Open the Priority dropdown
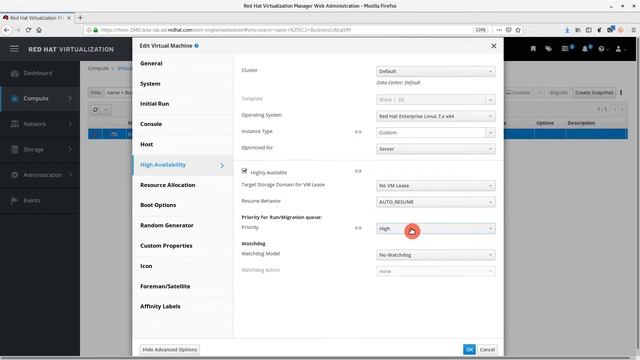The height and width of the screenshot is (360, 640). click(436, 229)
